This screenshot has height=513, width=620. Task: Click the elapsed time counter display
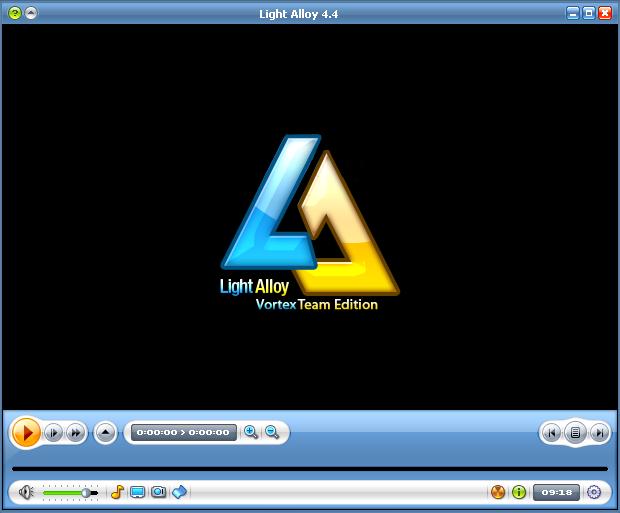tap(183, 433)
